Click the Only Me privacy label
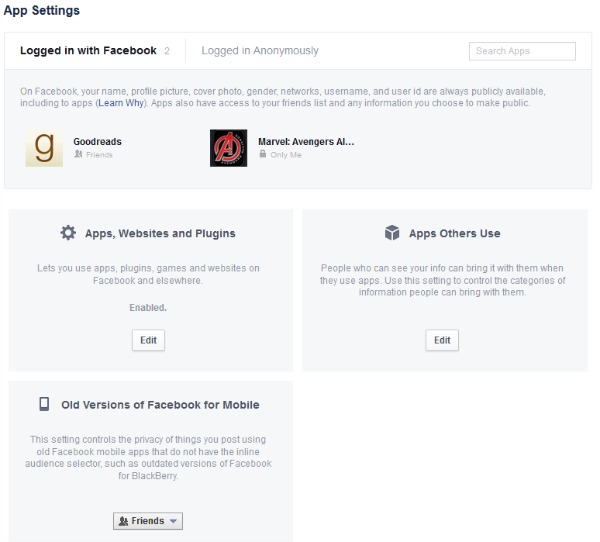600x542 pixels. pos(286,155)
